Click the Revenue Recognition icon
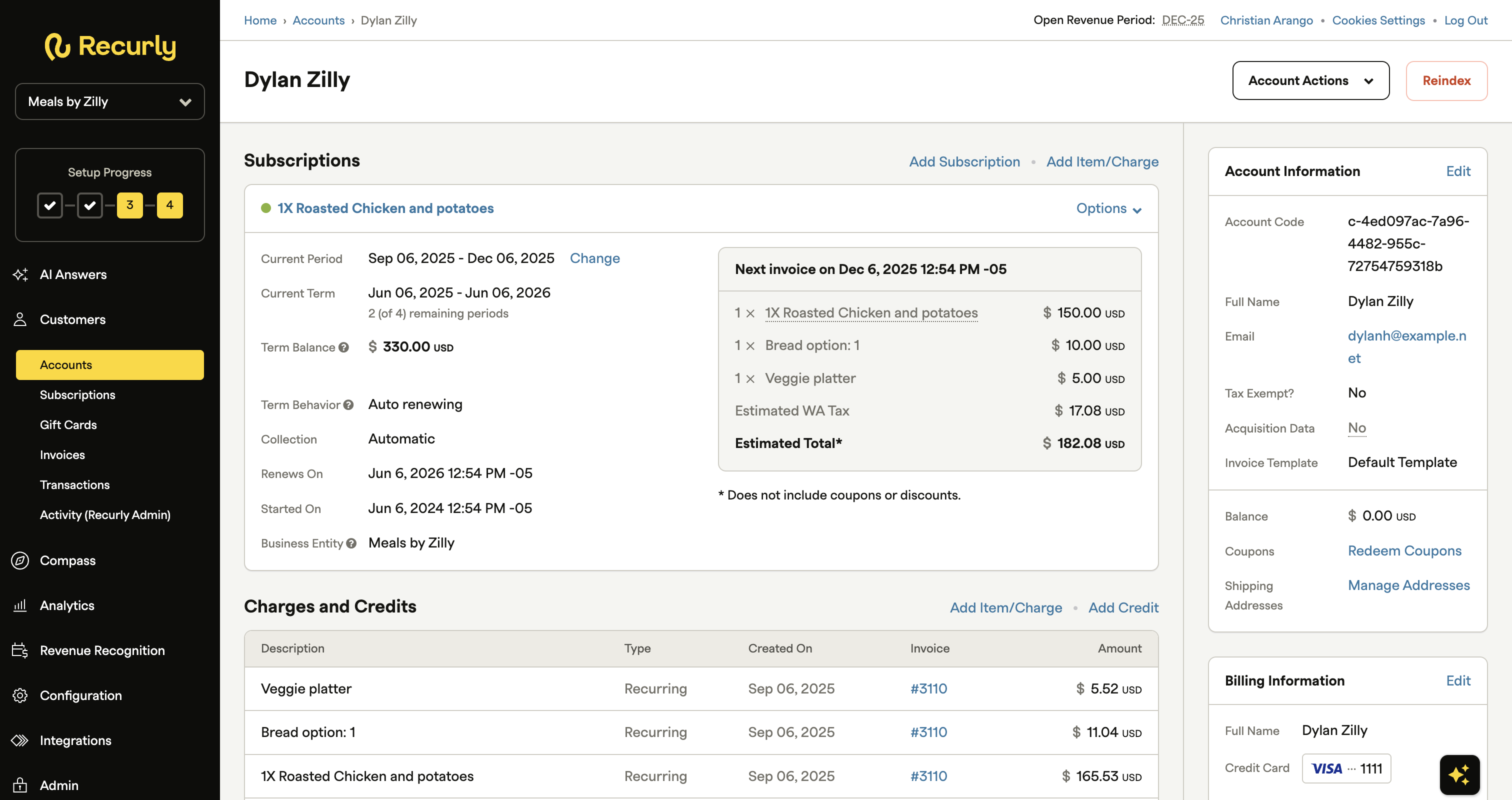1512x800 pixels. 20,650
